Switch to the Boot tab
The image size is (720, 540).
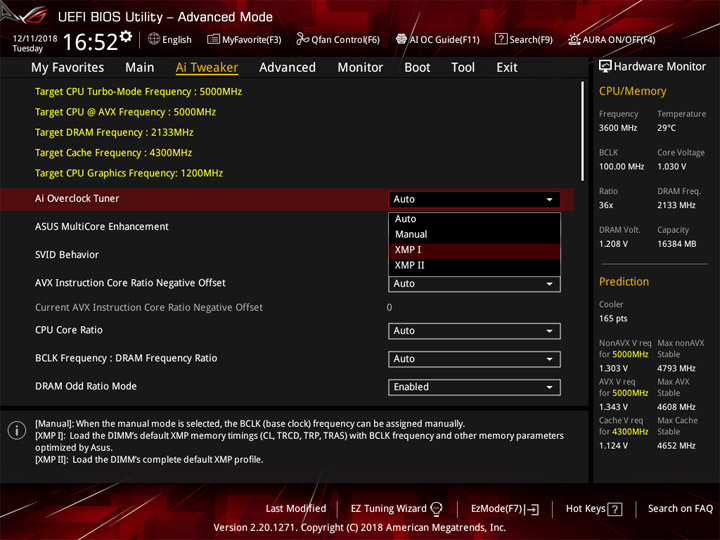point(417,68)
